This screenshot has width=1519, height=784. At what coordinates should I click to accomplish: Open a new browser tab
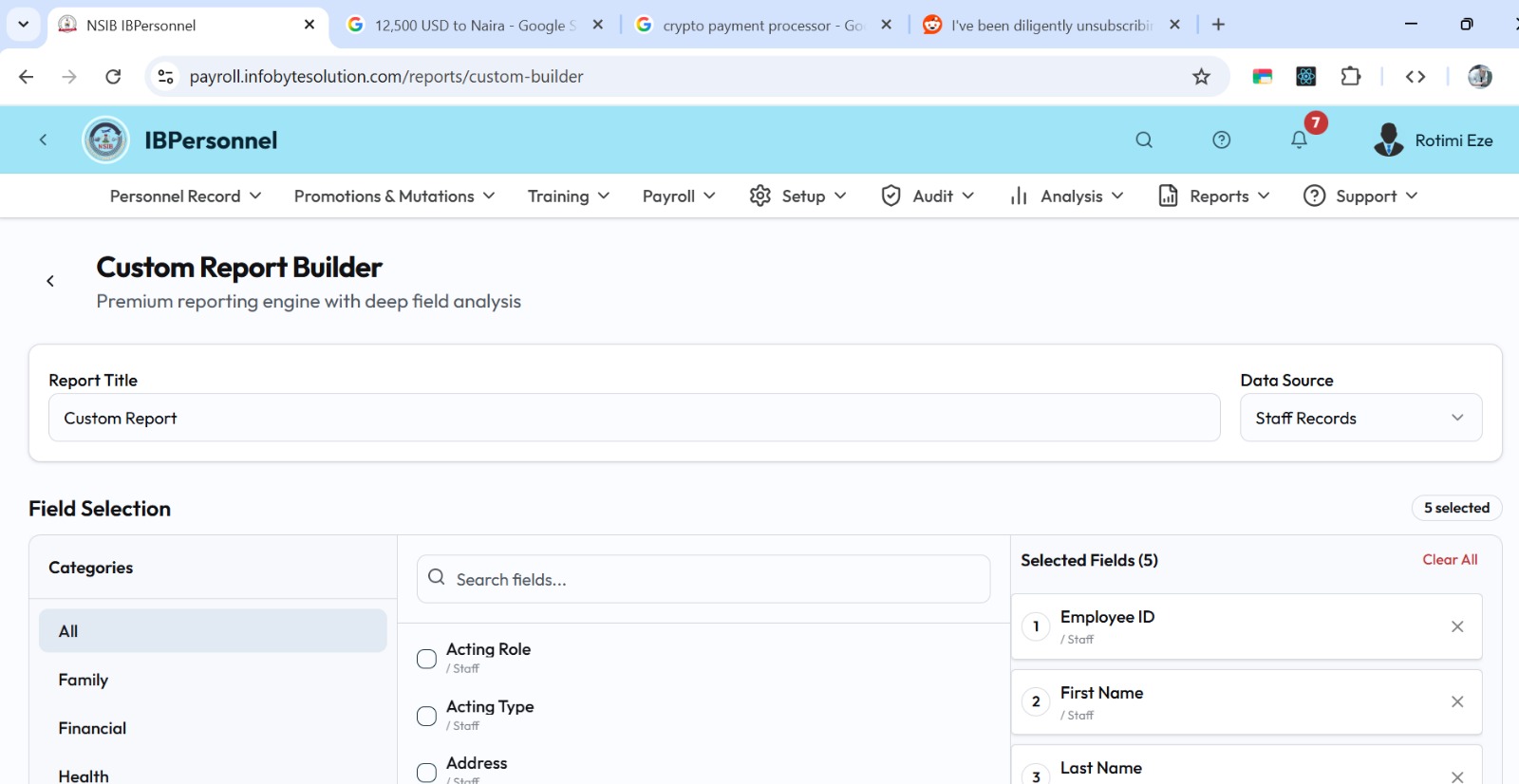[1219, 25]
